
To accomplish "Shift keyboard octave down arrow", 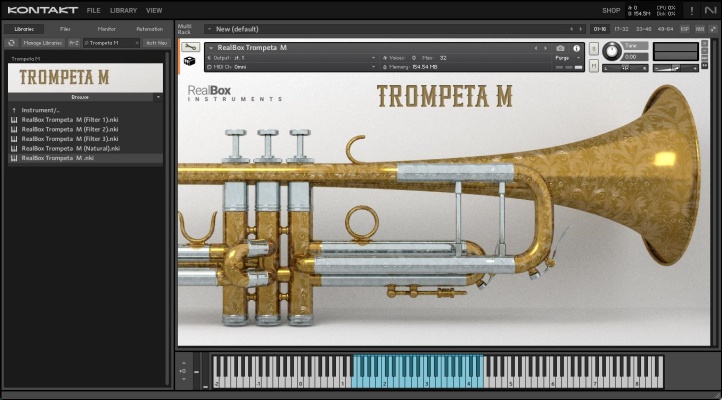I will tap(183, 379).
